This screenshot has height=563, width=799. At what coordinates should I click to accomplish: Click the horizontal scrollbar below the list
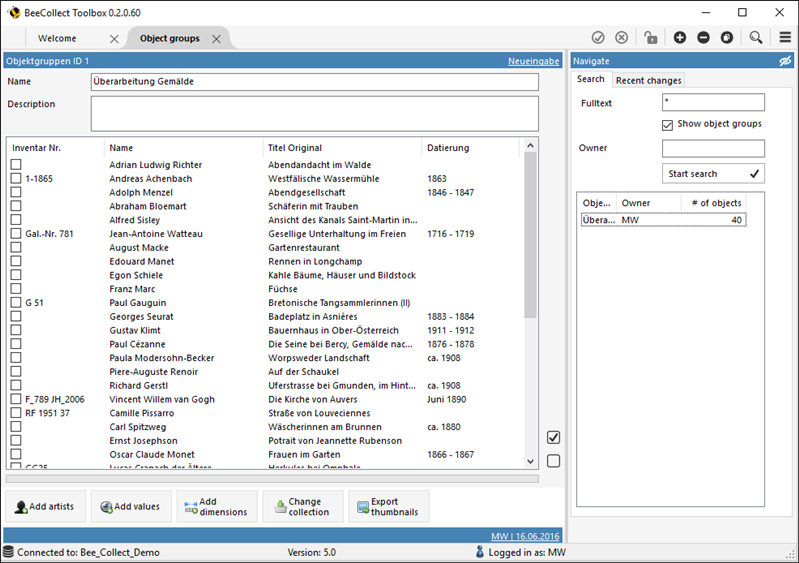pos(272,479)
